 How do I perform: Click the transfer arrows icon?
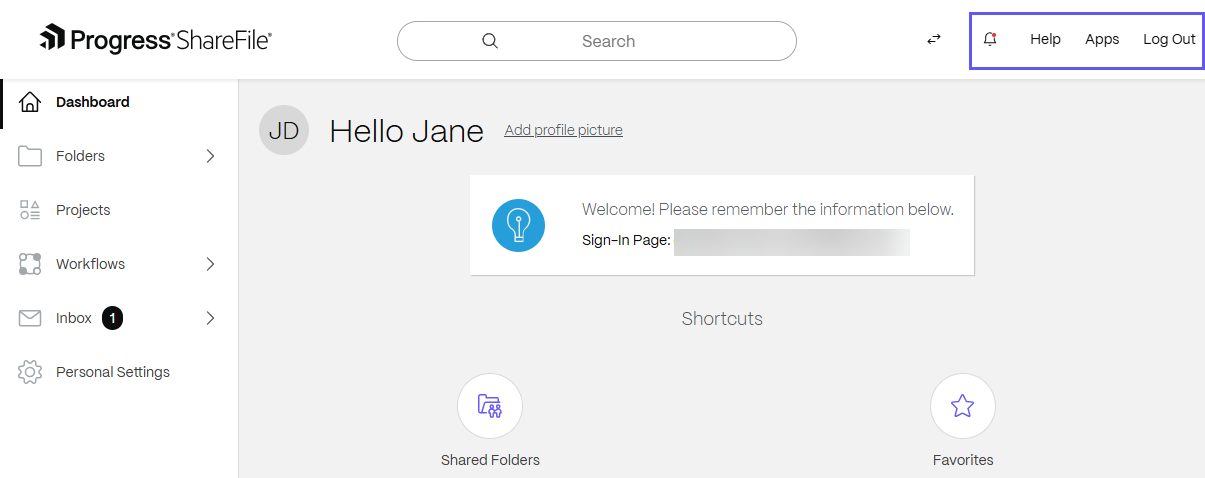point(933,40)
